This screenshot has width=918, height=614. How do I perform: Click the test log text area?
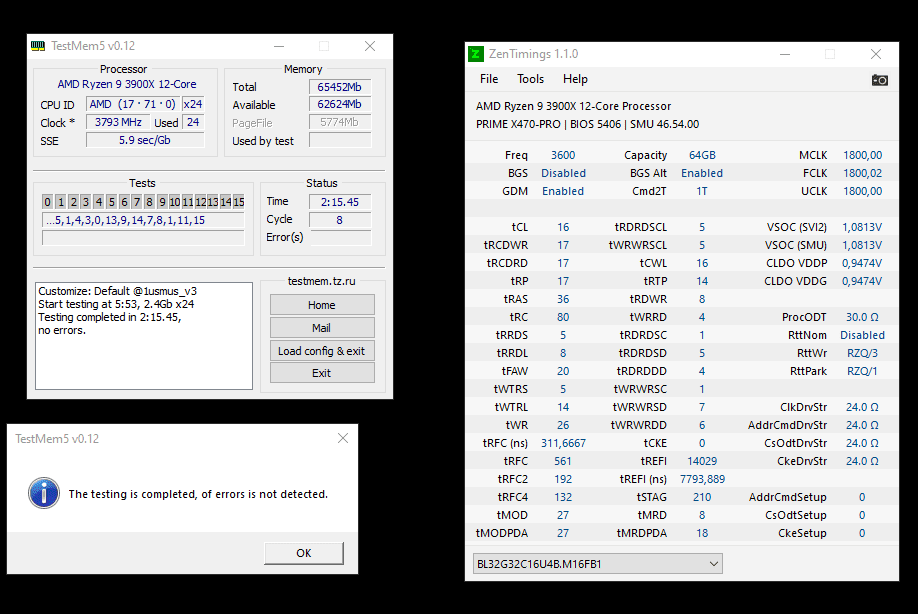144,336
